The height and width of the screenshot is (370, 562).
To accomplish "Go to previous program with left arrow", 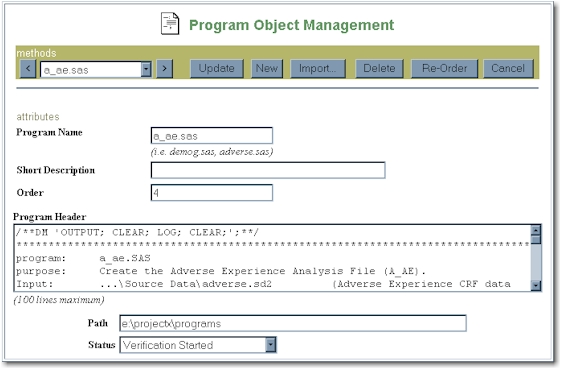I will pyautogui.click(x=28, y=68).
